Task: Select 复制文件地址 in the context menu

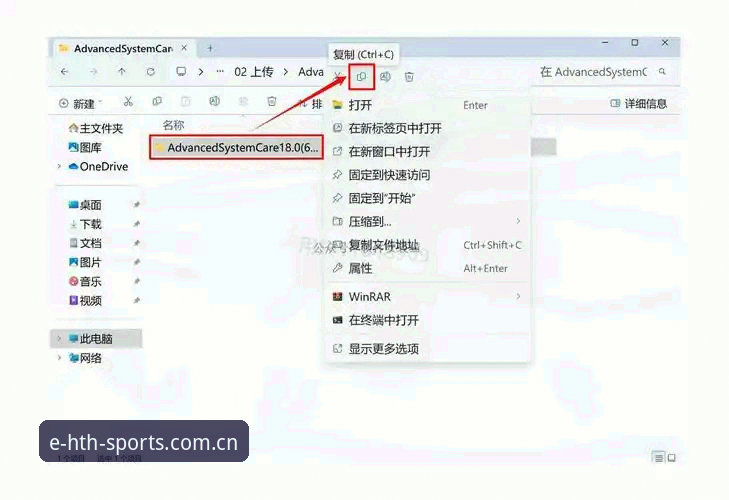Action: [428, 245]
